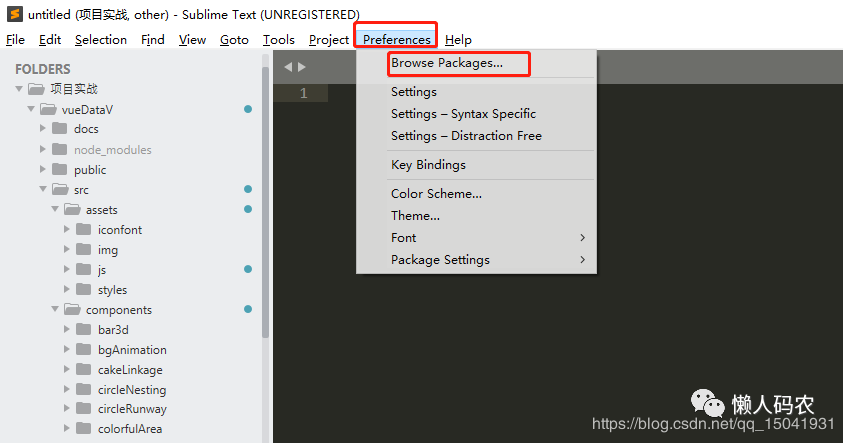The width and height of the screenshot is (843, 443).
Task: Select the bgAnimation folder icon
Action: [x=83, y=349]
